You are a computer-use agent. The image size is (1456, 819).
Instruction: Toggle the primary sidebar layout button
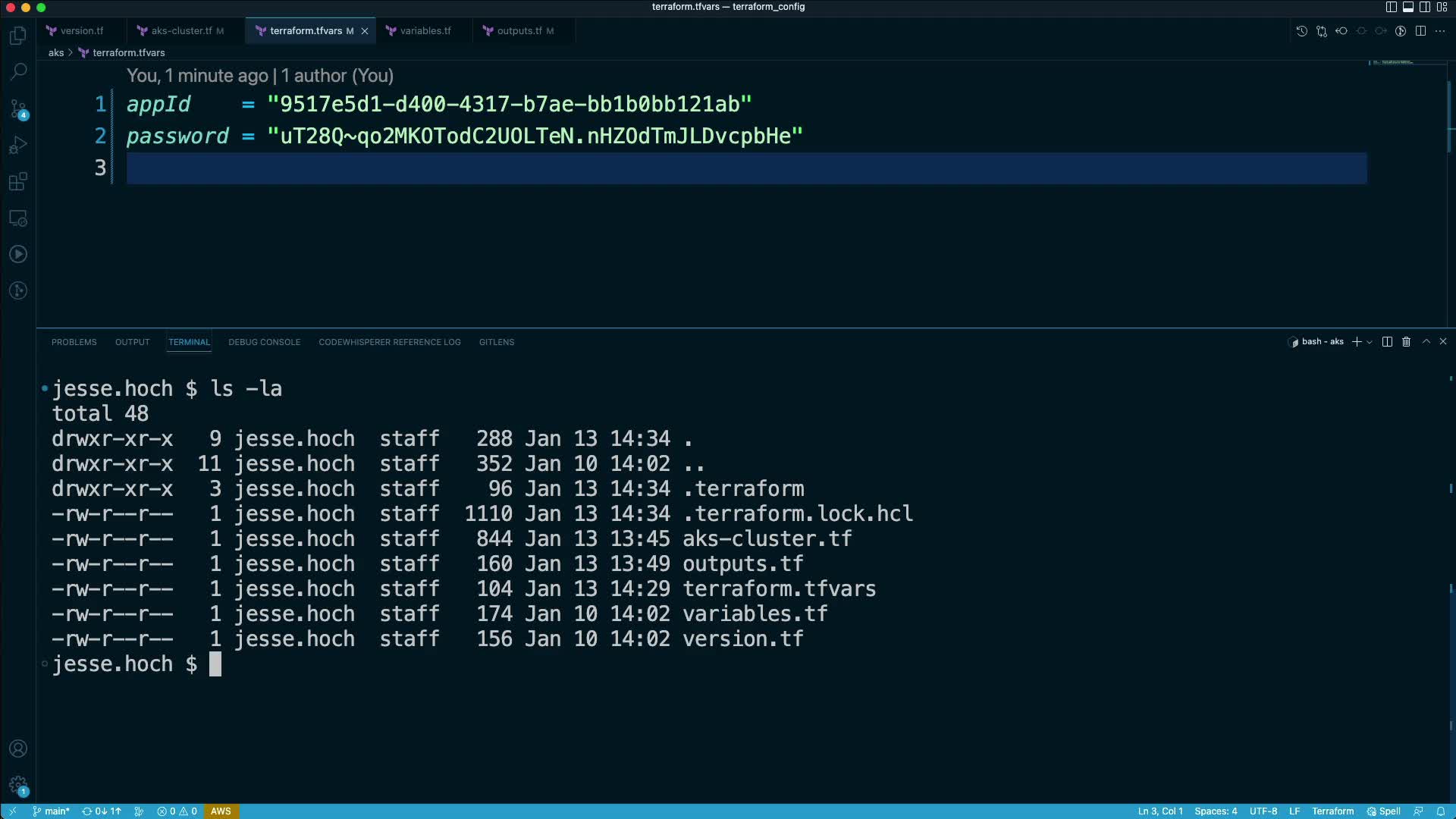tap(1391, 7)
